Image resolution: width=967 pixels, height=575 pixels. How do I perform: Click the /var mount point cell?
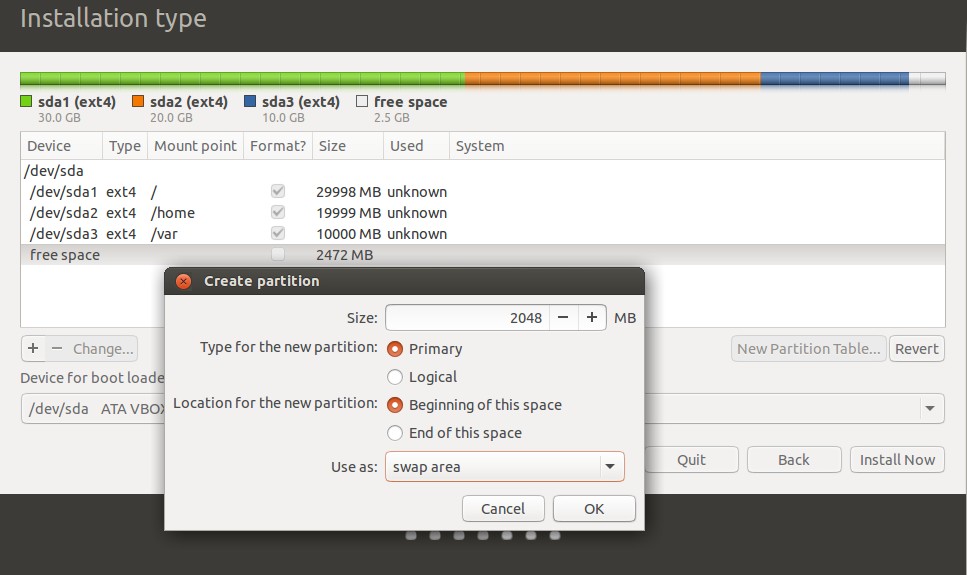(164, 234)
